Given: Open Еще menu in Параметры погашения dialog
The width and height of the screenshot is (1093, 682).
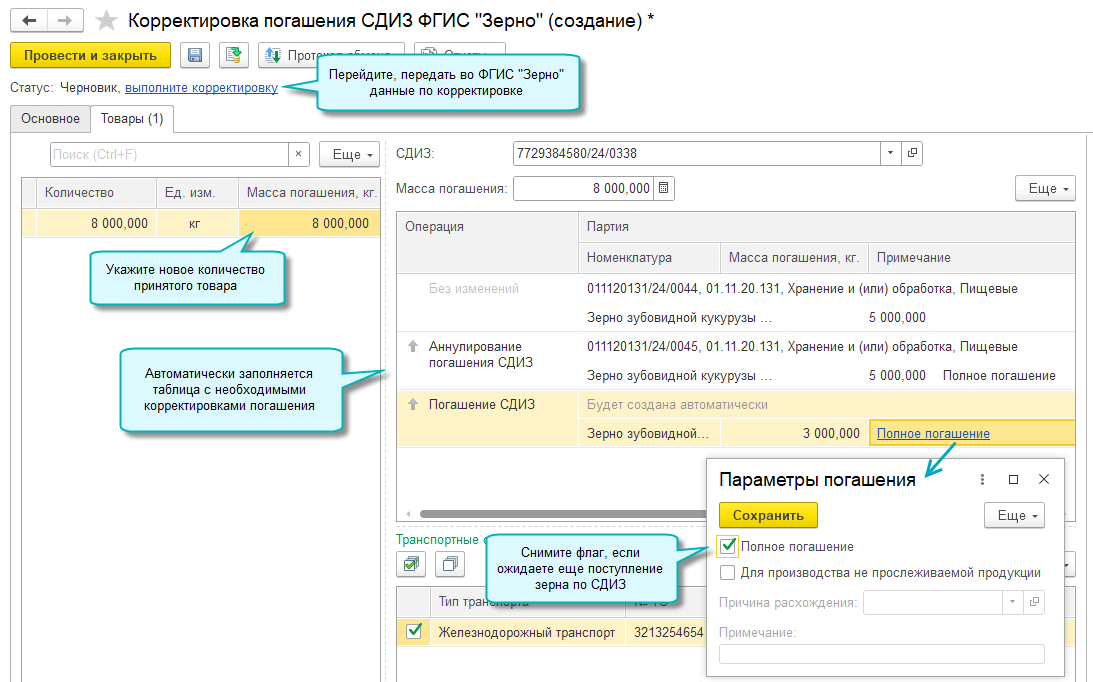Looking at the screenshot, I should click(x=1014, y=516).
